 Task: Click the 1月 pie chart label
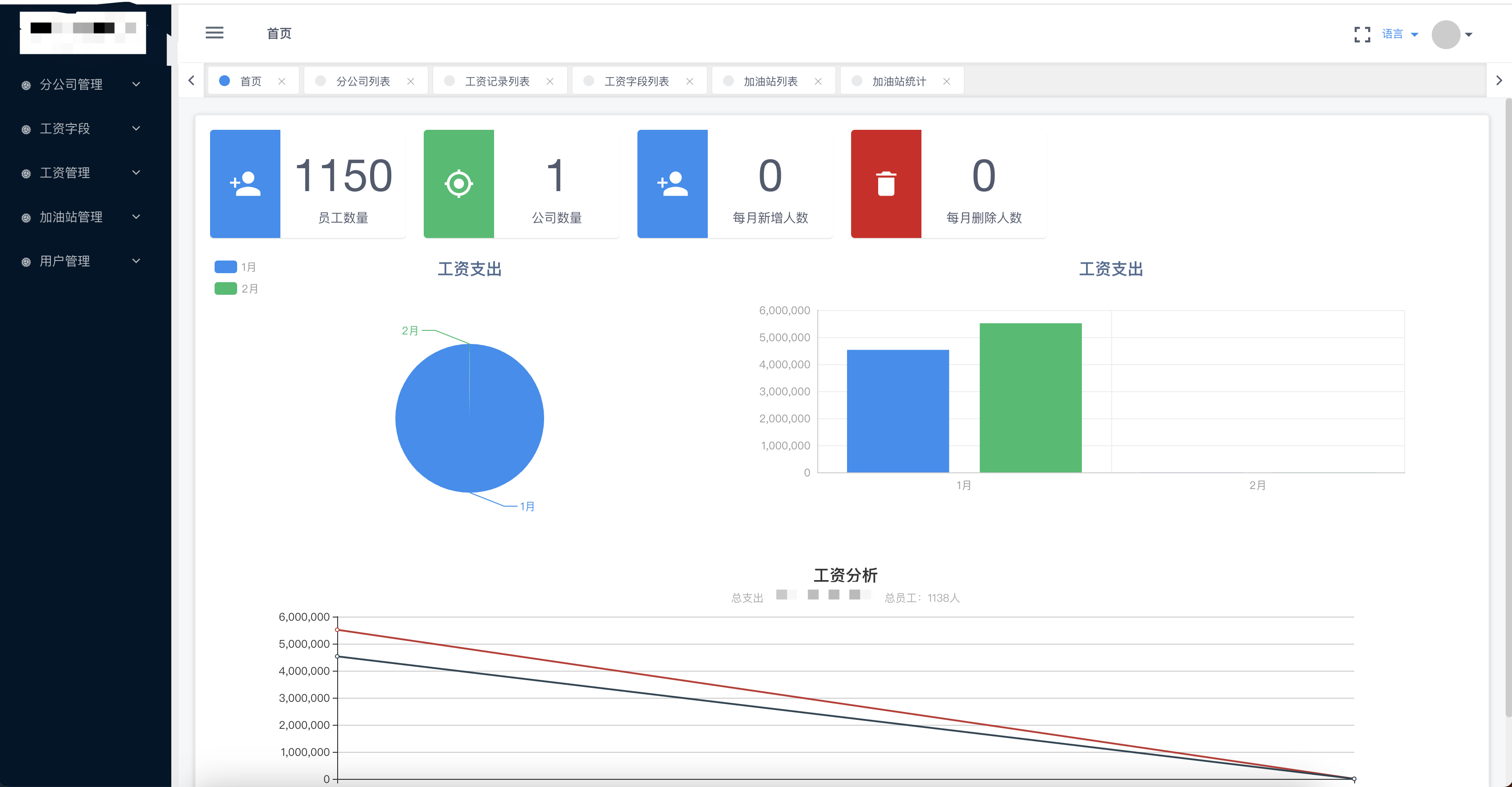(527, 506)
